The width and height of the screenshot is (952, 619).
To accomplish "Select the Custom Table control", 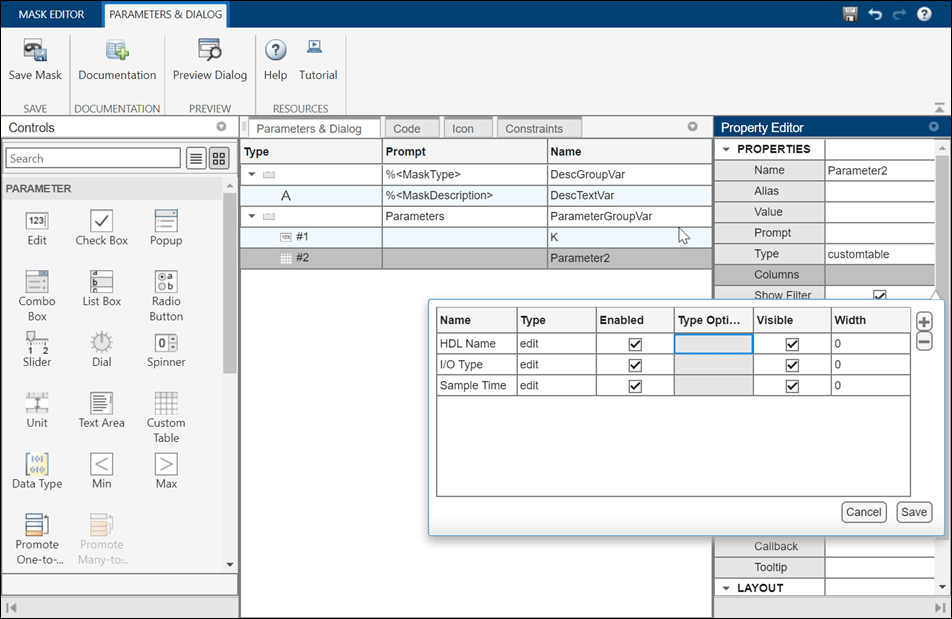I will 166,418.
